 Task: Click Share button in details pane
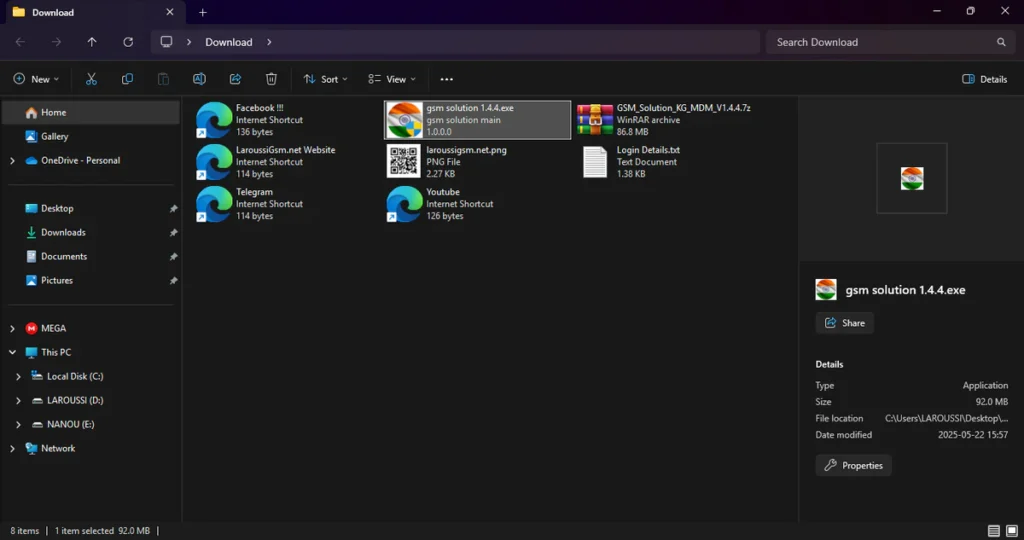point(844,323)
